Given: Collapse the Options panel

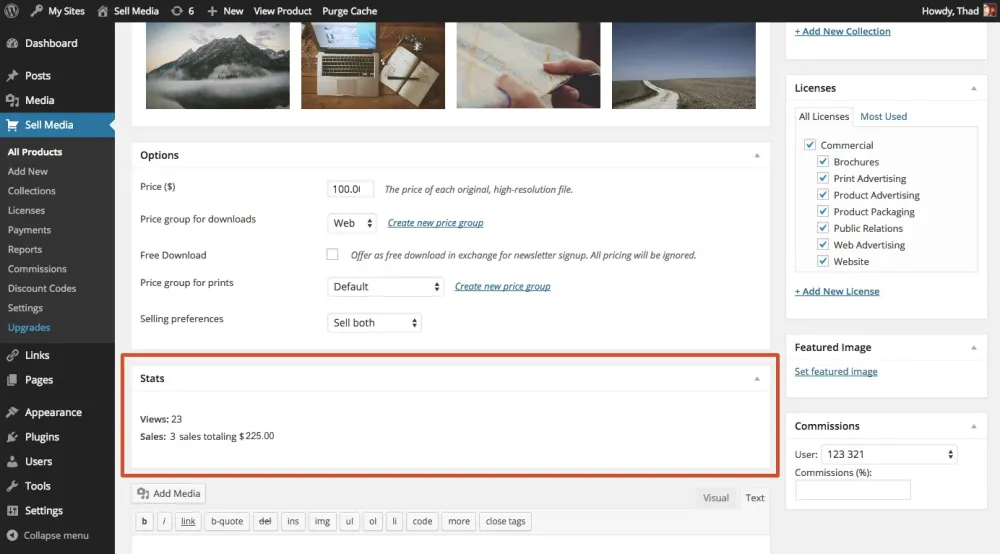Looking at the screenshot, I should point(757,156).
